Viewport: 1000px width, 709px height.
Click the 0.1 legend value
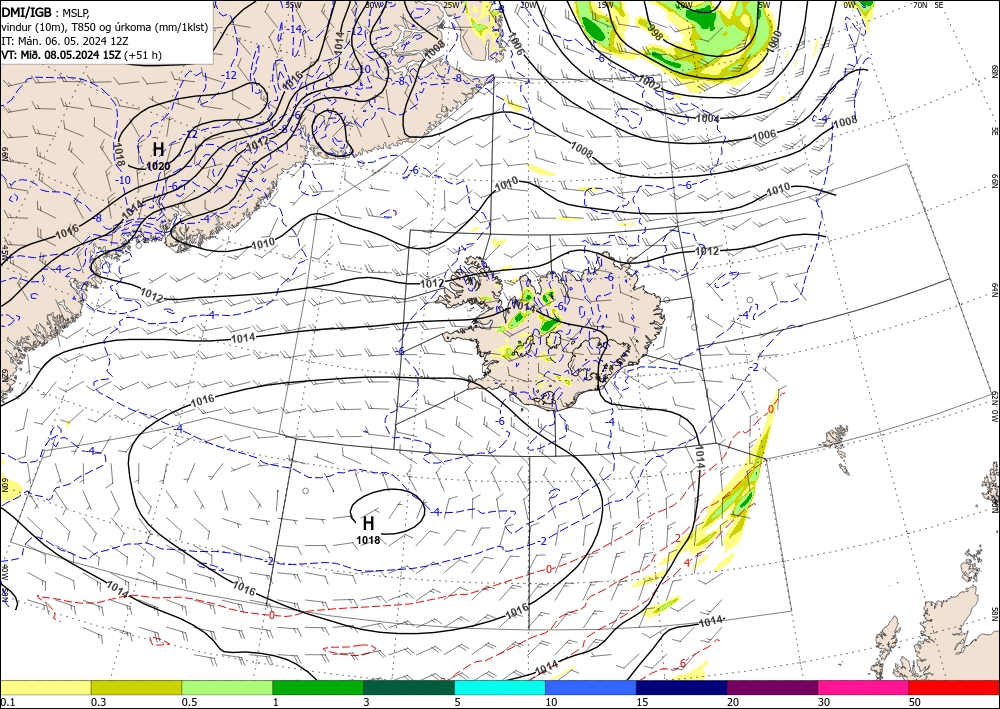tap(8, 702)
